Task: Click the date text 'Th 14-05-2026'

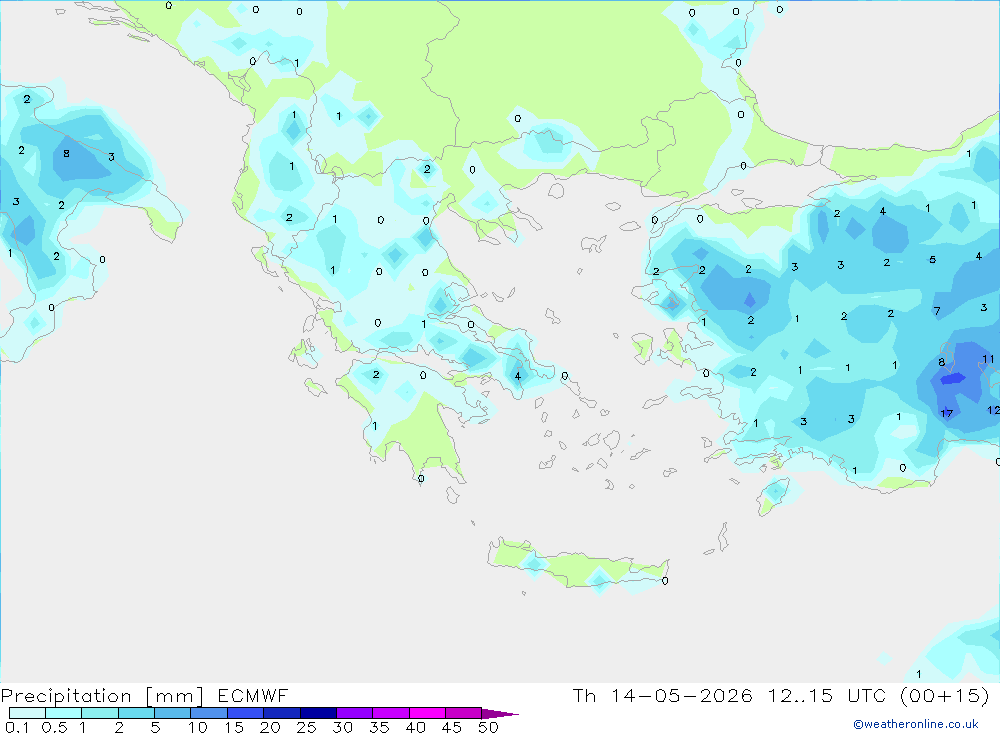Action: pyautogui.click(x=662, y=695)
